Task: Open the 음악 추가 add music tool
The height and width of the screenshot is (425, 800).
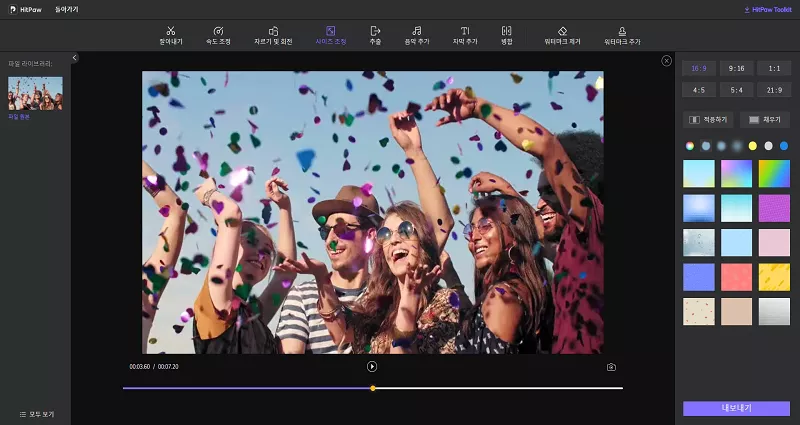Action: [x=416, y=35]
